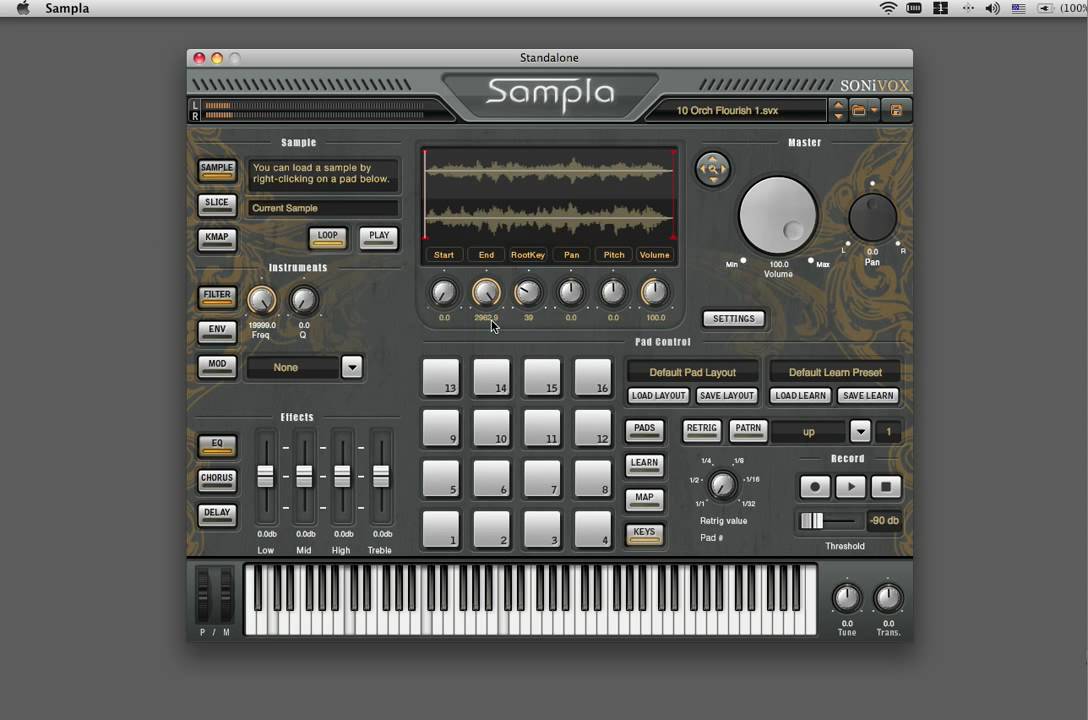Click the Wi-Fi status icon
Viewport: 1088px width, 720px height.
(x=888, y=8)
